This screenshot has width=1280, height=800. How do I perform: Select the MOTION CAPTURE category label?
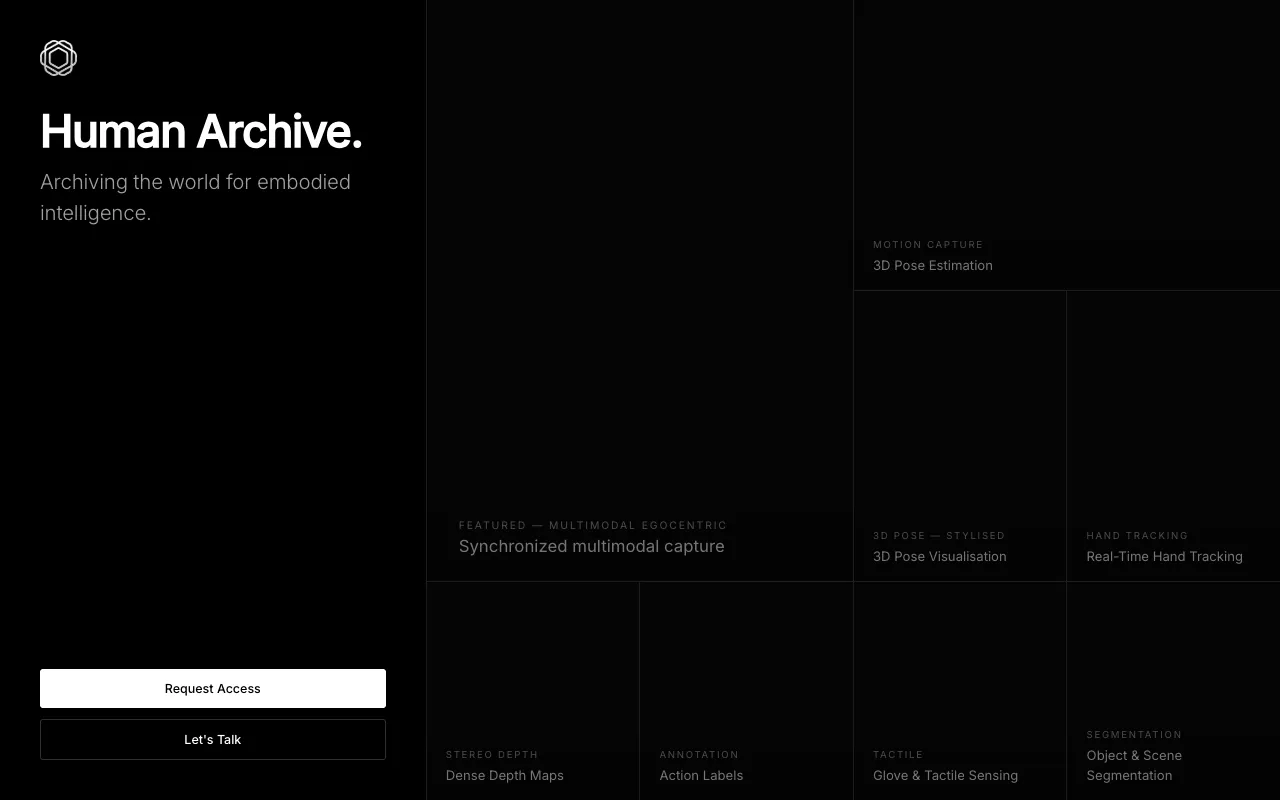[928, 245]
